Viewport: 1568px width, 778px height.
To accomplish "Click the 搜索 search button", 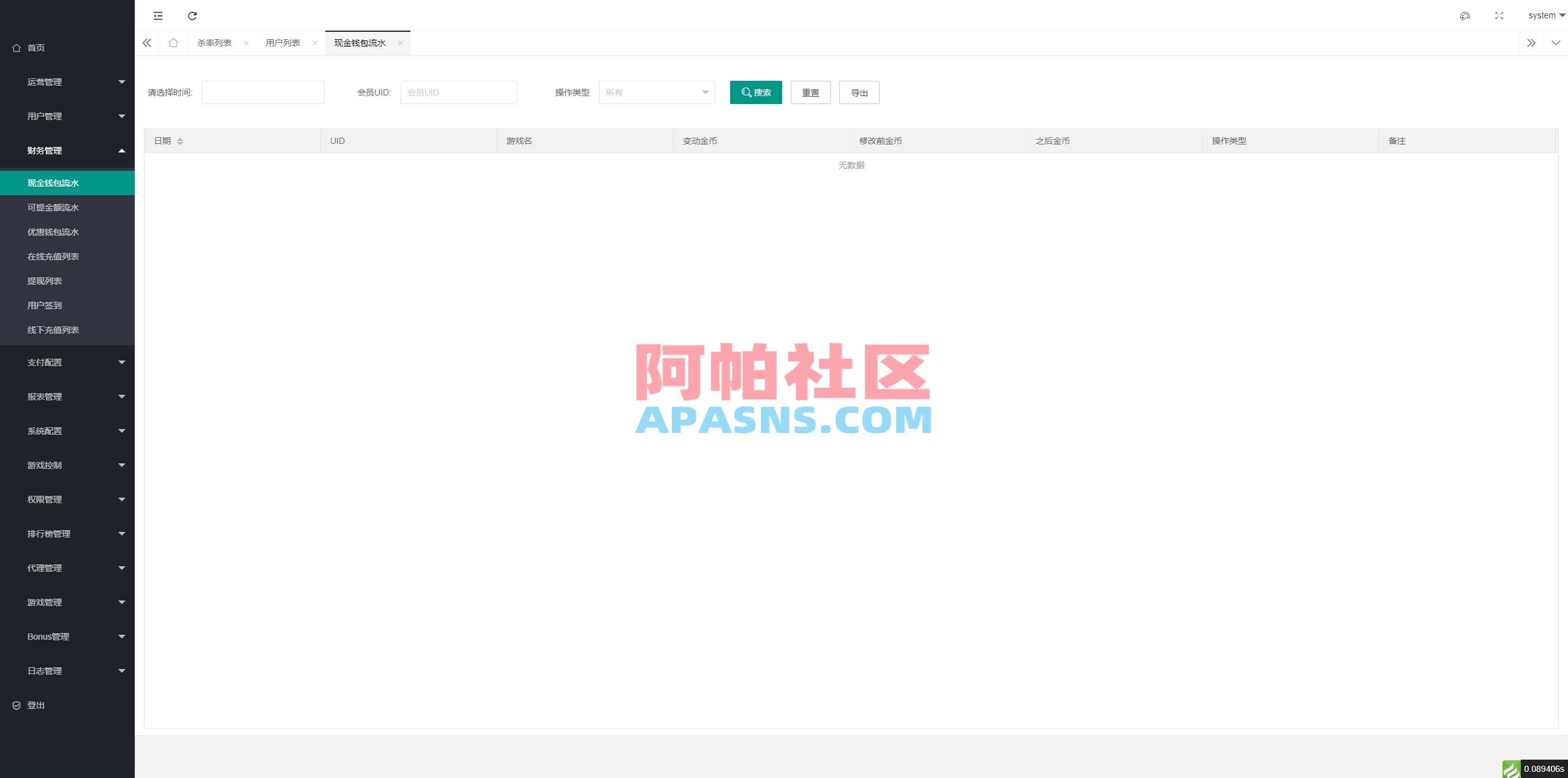I will pos(756,92).
